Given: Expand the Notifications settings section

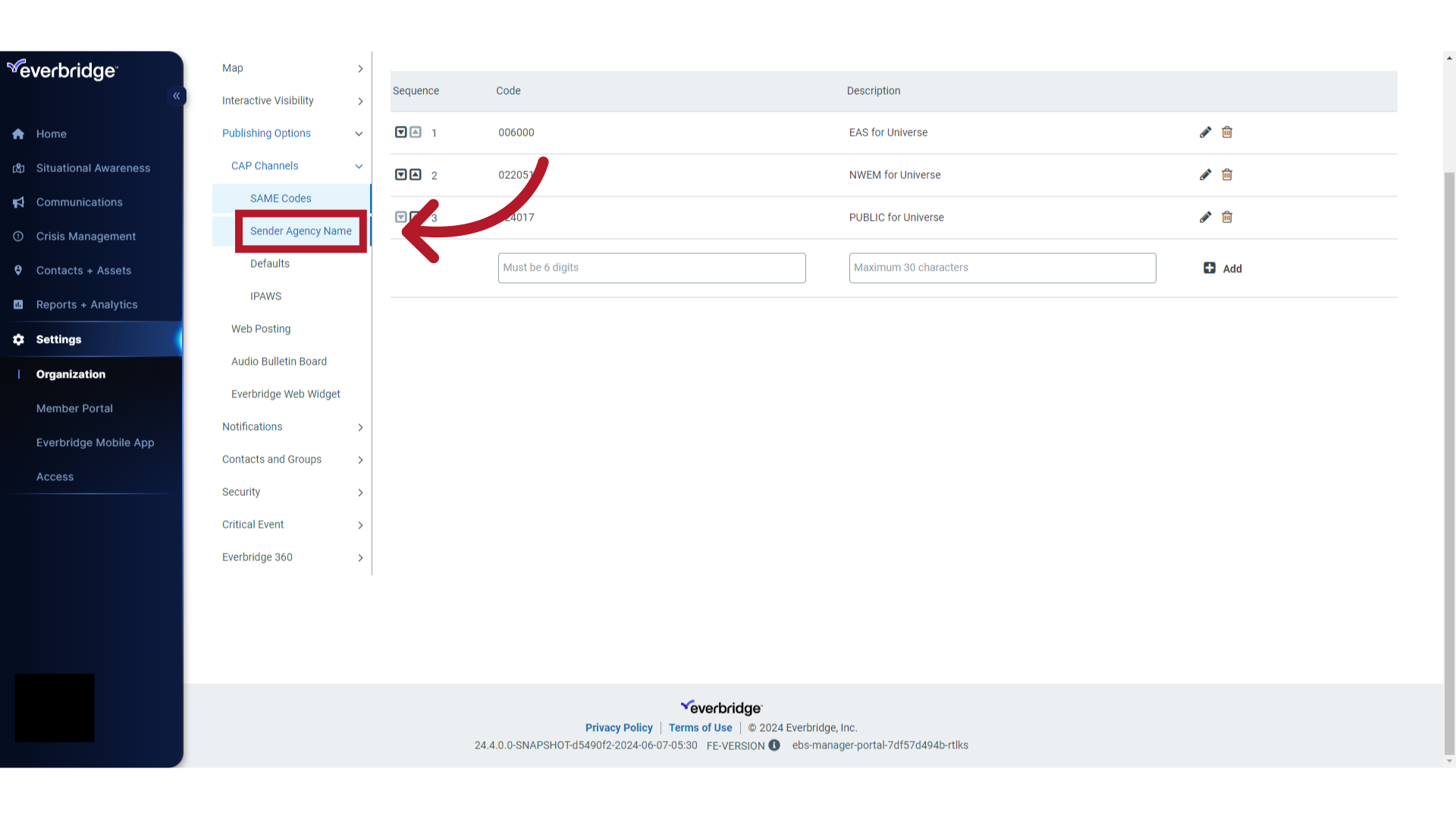Looking at the screenshot, I should [252, 426].
